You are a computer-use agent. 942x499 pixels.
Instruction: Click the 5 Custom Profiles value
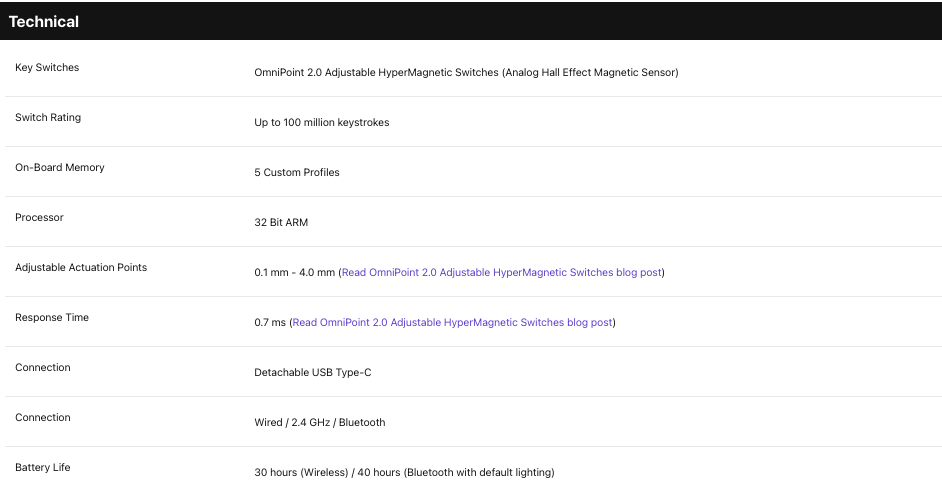[297, 172]
